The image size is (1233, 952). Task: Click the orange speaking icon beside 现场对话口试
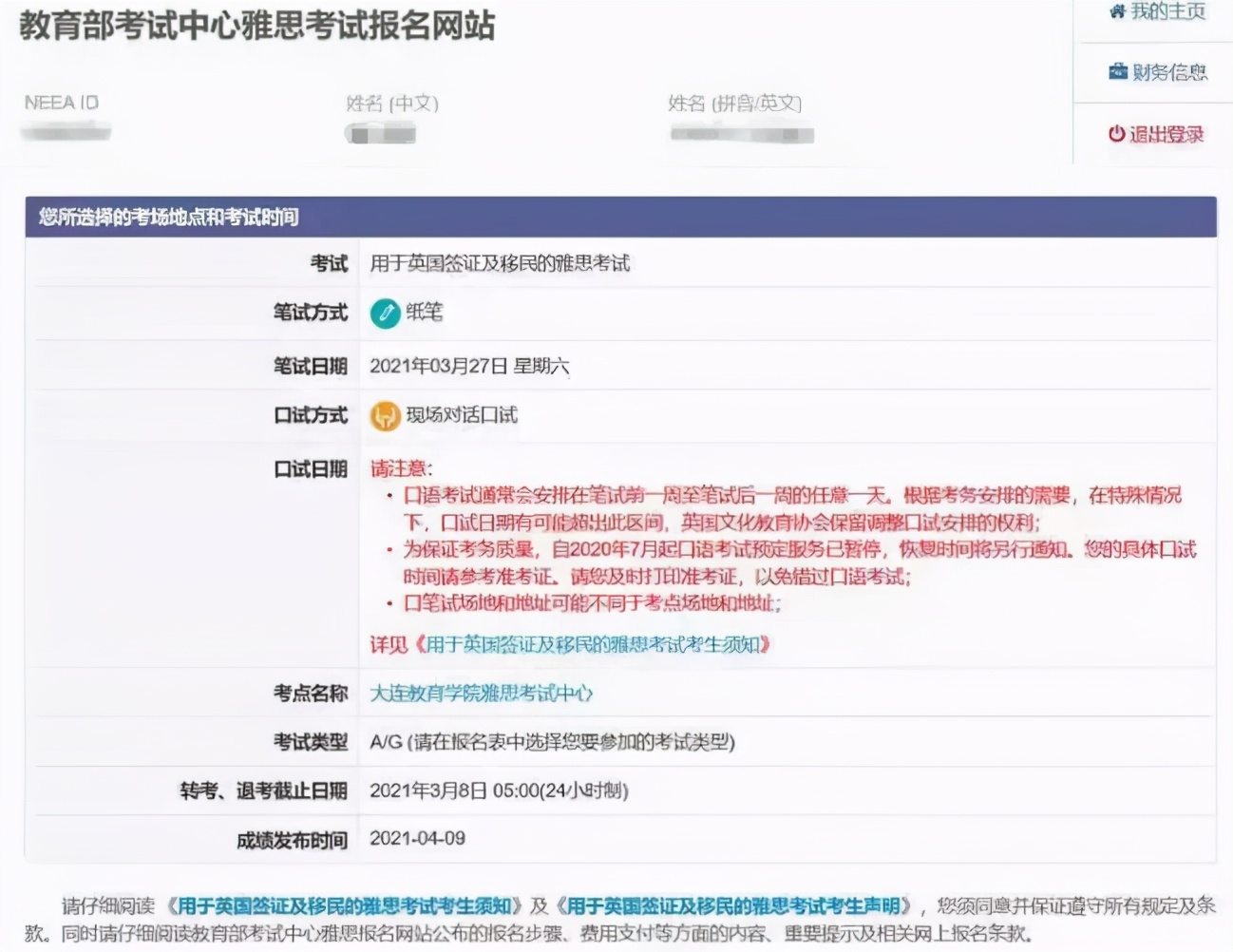385,415
